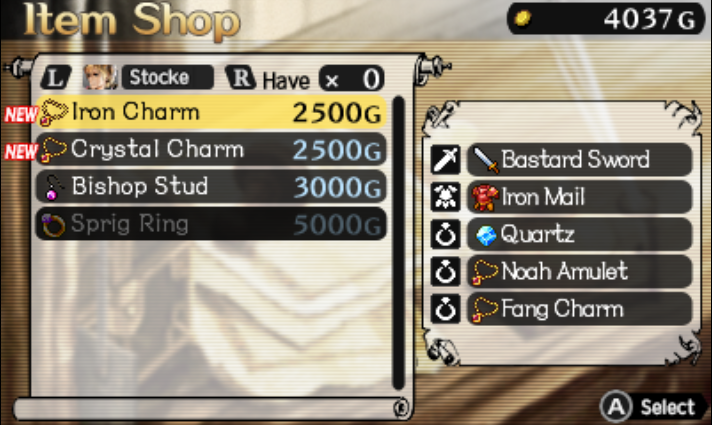Click the ring slot icon beside Fang Charm
The height and width of the screenshot is (425, 712).
(445, 309)
